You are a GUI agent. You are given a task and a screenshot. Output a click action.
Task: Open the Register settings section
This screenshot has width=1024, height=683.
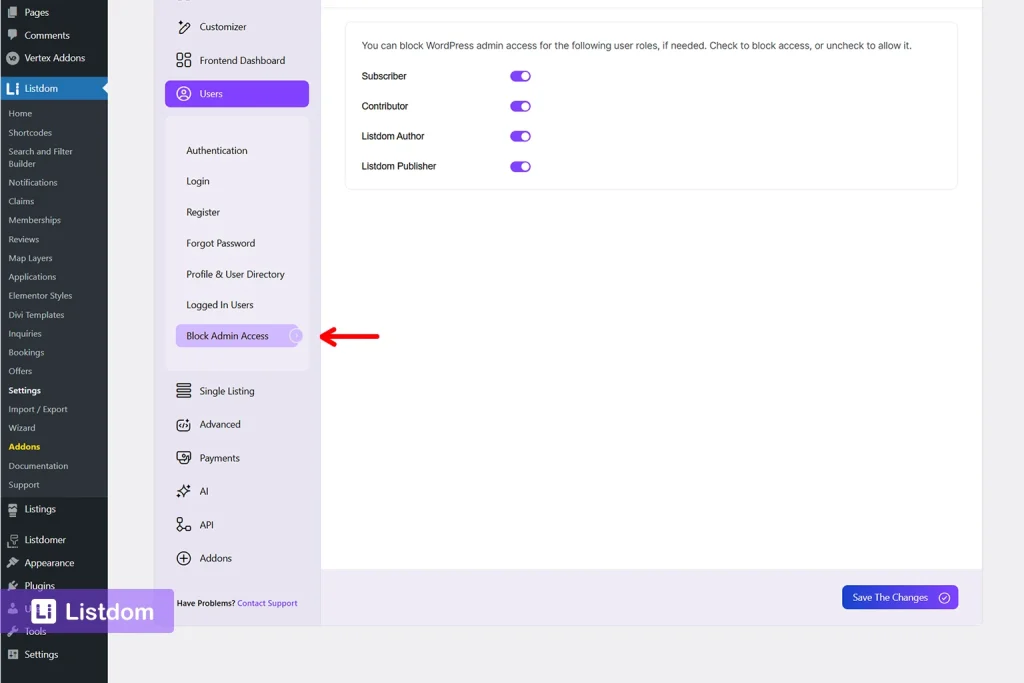coord(203,212)
